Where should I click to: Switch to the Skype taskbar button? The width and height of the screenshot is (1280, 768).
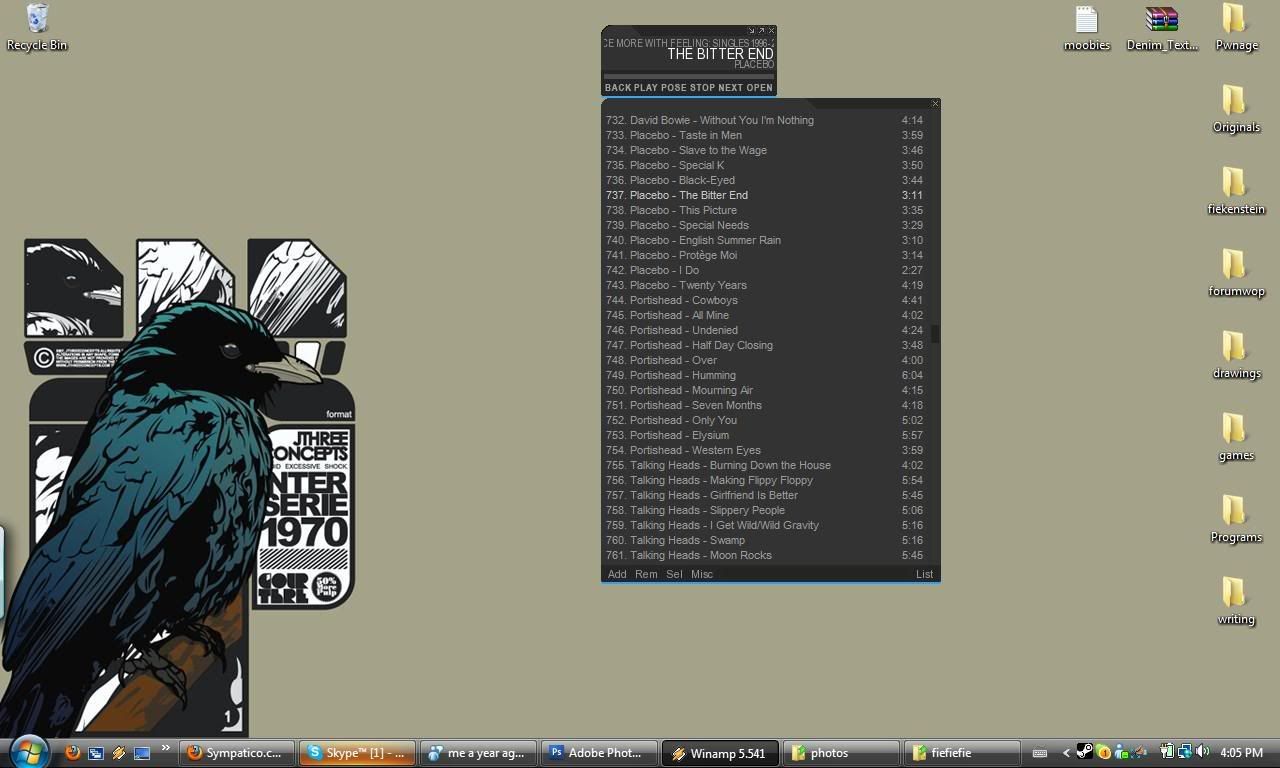click(x=358, y=753)
